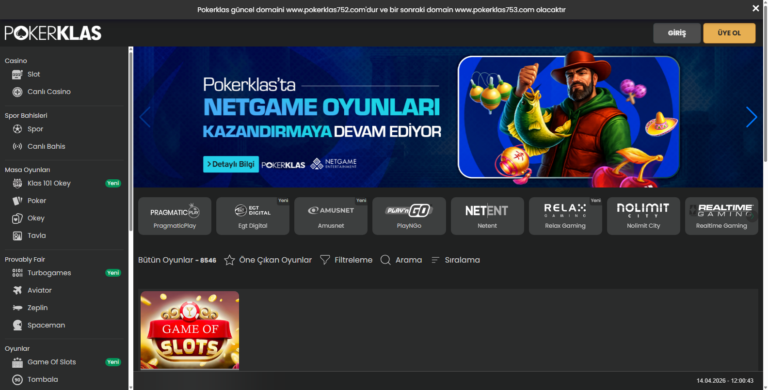Click the Üye Ol signup button
The image size is (768, 390).
(729, 33)
